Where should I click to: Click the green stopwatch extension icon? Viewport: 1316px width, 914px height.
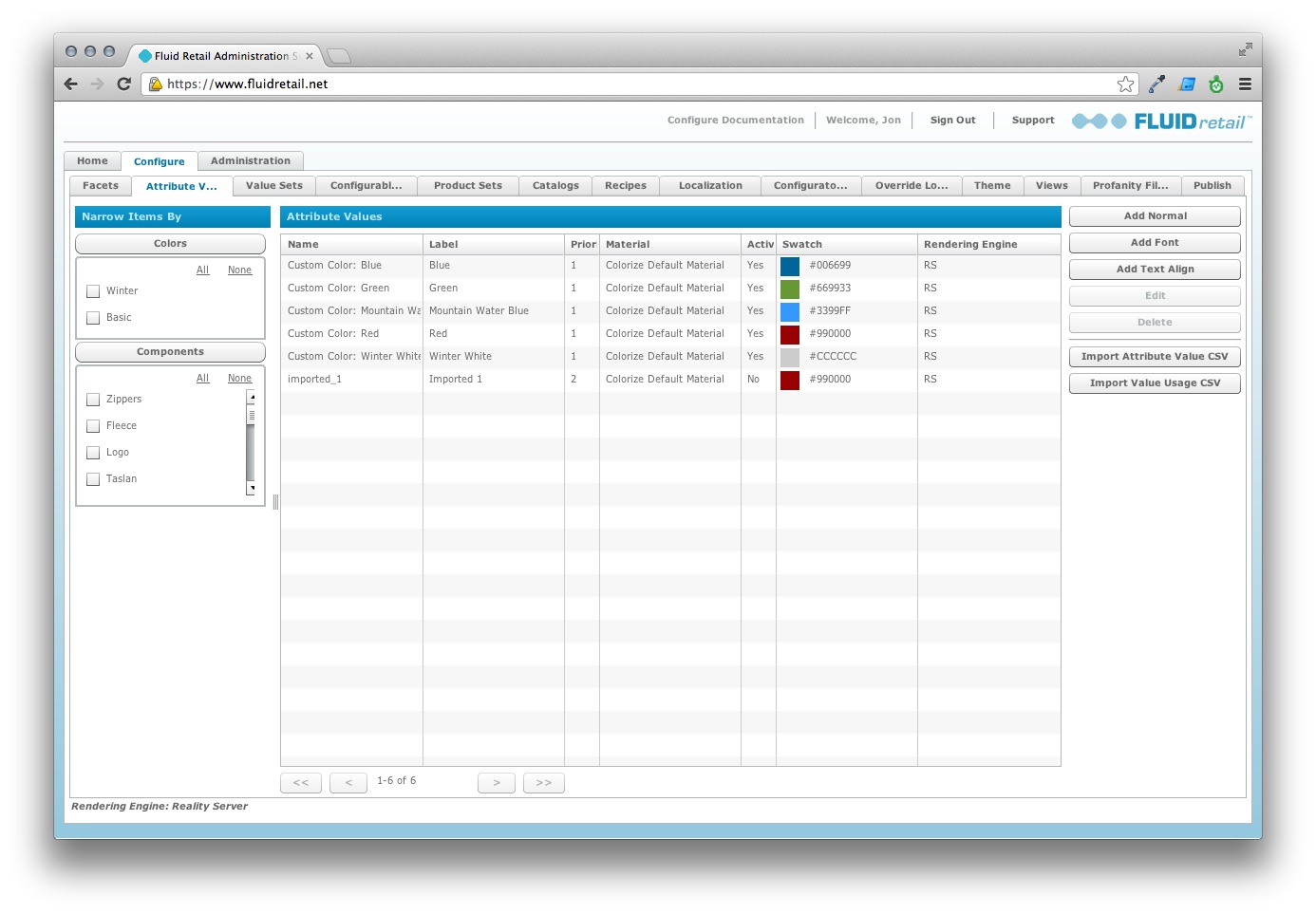click(1216, 84)
